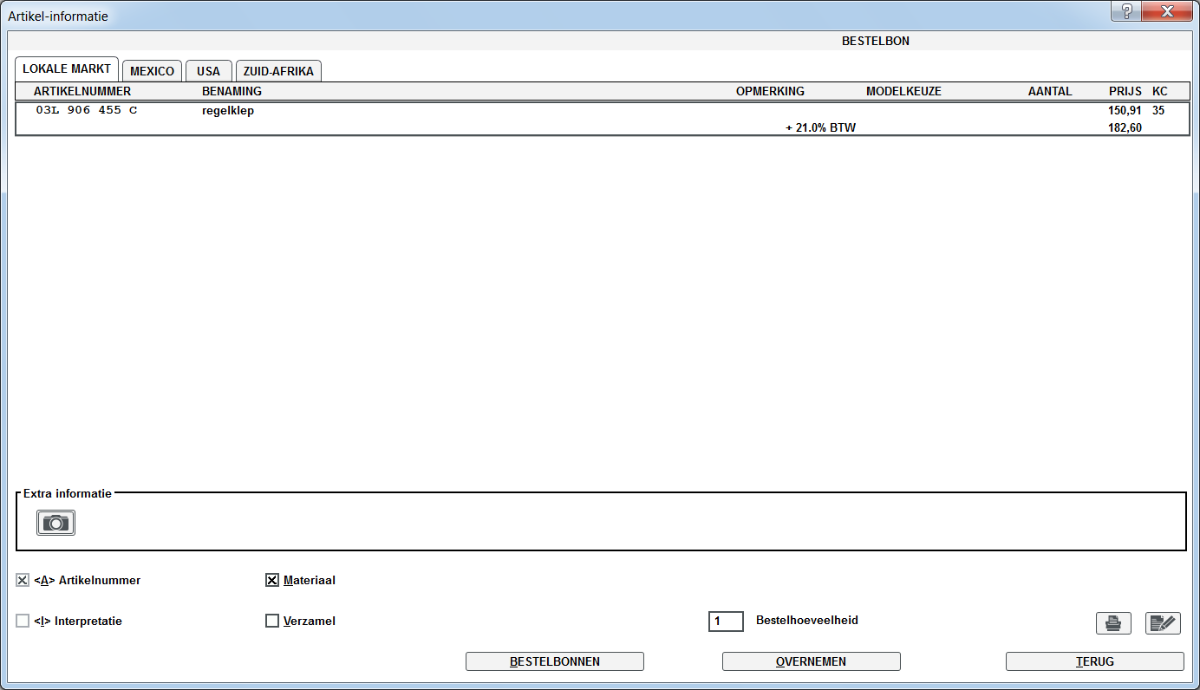Toggle the Interpretatie checkbox
This screenshot has height=690, width=1200.
click(23, 621)
